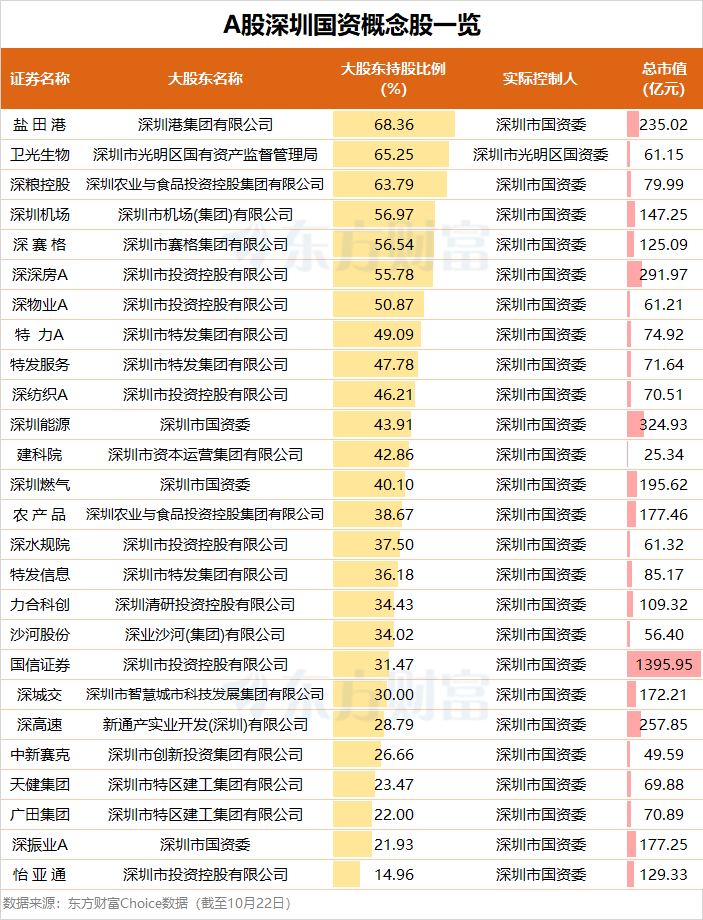703x920 pixels.
Task: Click the stock name 深赛格
Action: (x=40, y=244)
